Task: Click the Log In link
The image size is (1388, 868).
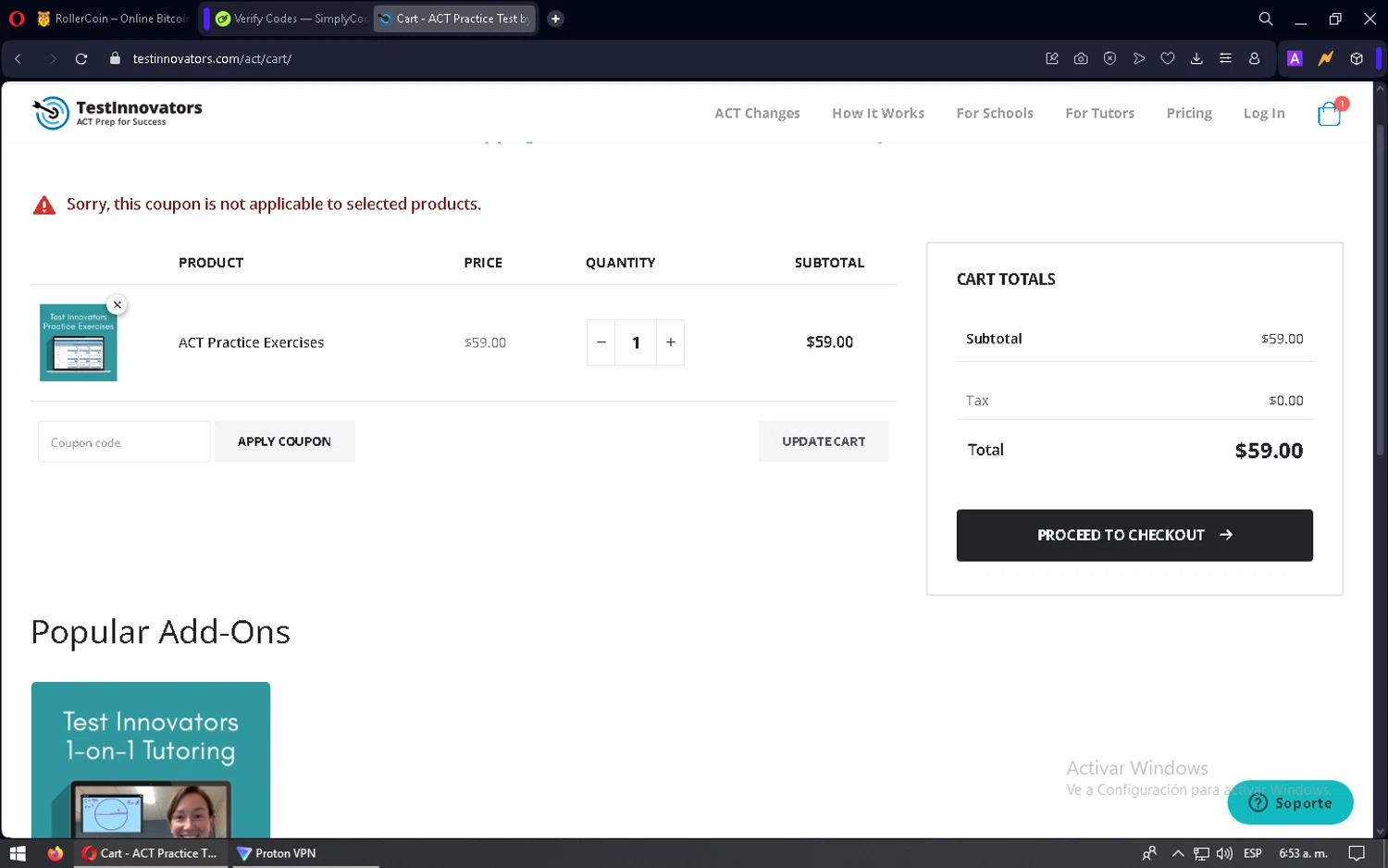Action: [1264, 113]
